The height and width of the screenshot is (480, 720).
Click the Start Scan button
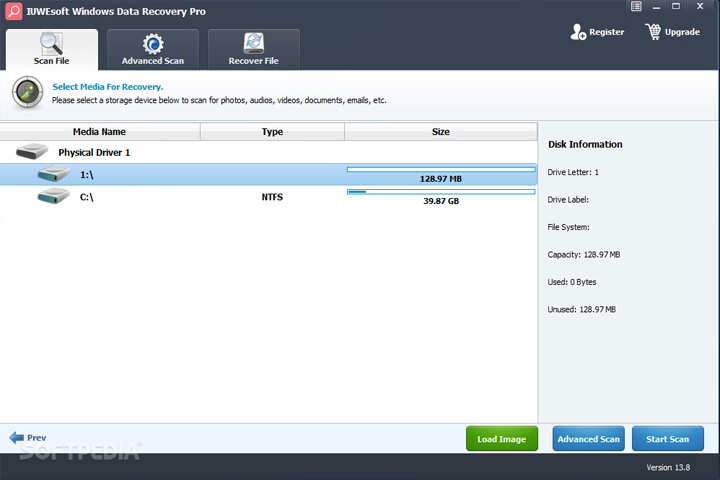(x=668, y=439)
